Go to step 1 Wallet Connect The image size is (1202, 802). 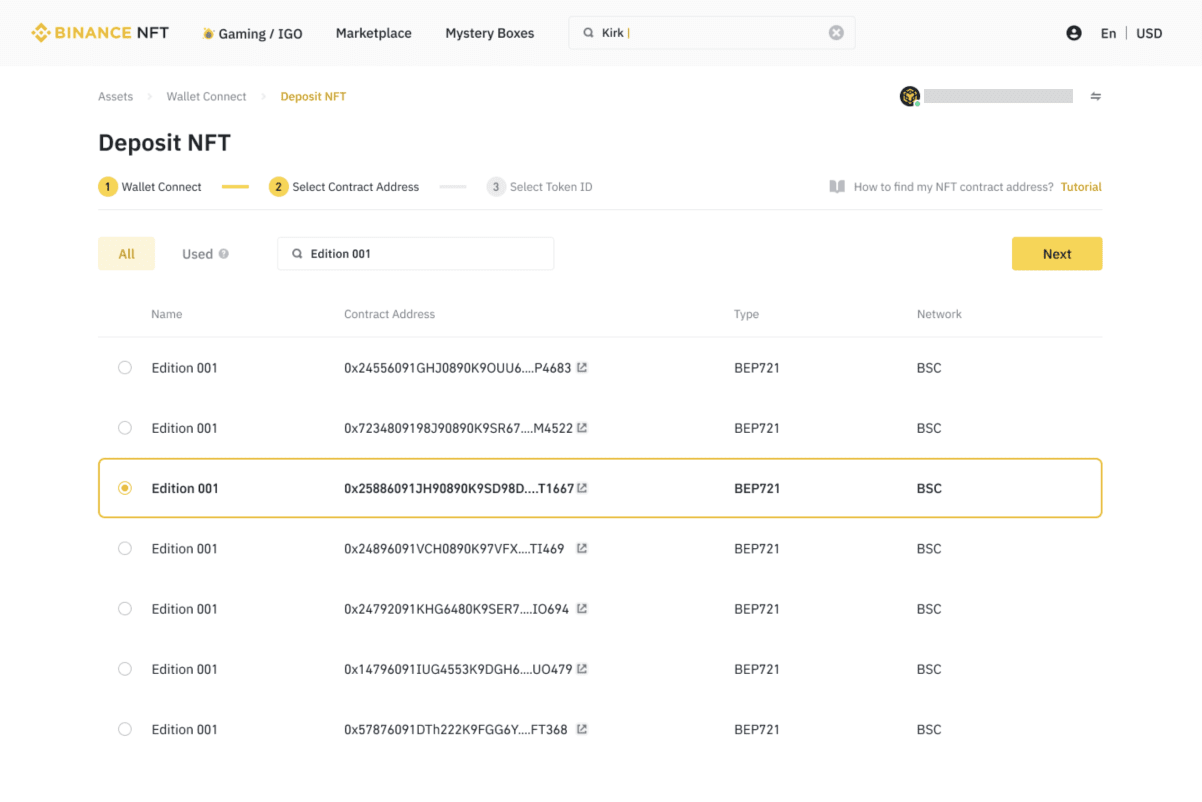pos(150,187)
